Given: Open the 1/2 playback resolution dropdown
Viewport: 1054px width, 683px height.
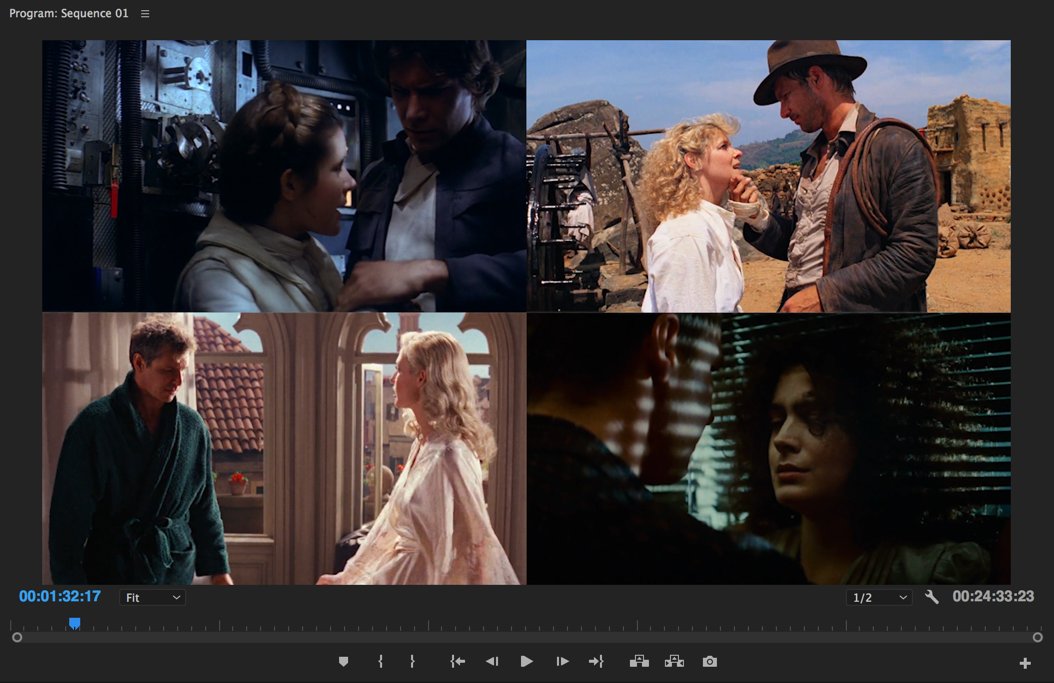Looking at the screenshot, I should (x=879, y=598).
